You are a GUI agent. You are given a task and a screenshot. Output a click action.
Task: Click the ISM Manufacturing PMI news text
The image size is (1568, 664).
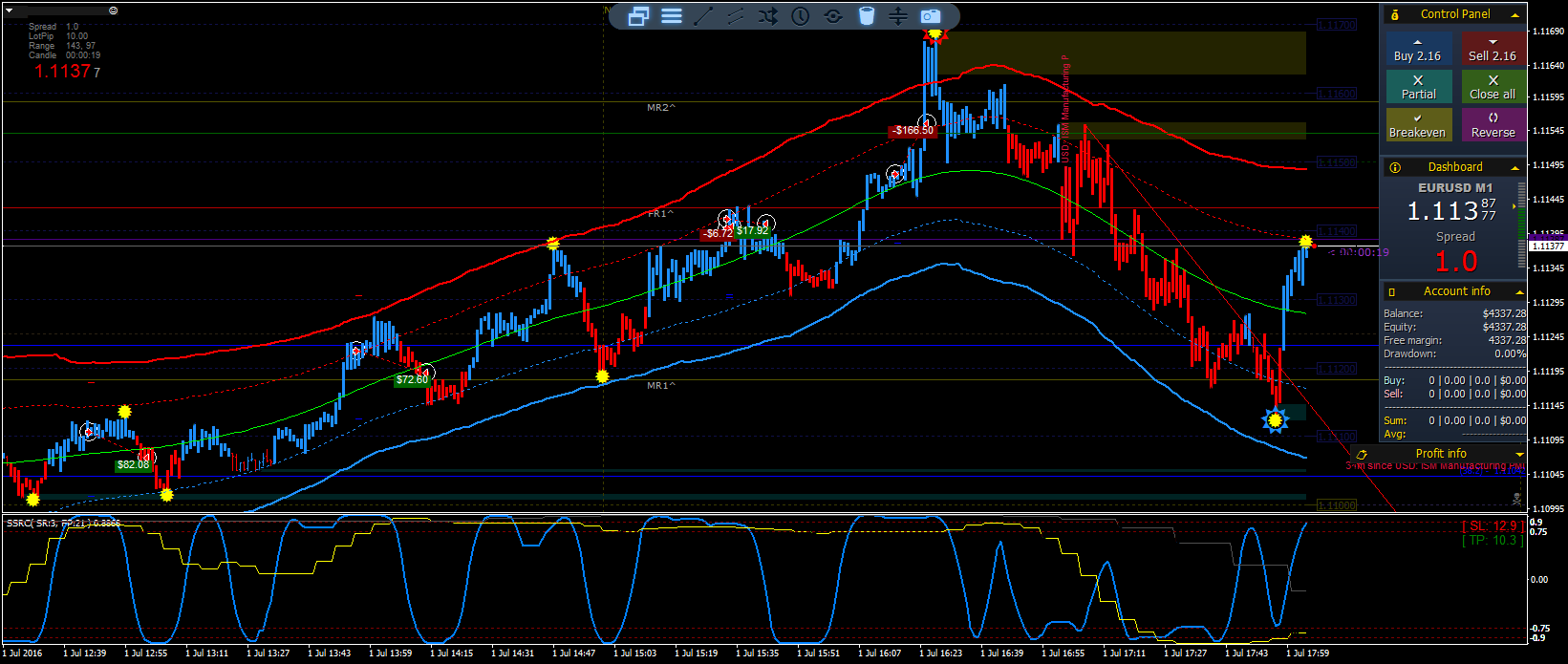pos(1435,466)
